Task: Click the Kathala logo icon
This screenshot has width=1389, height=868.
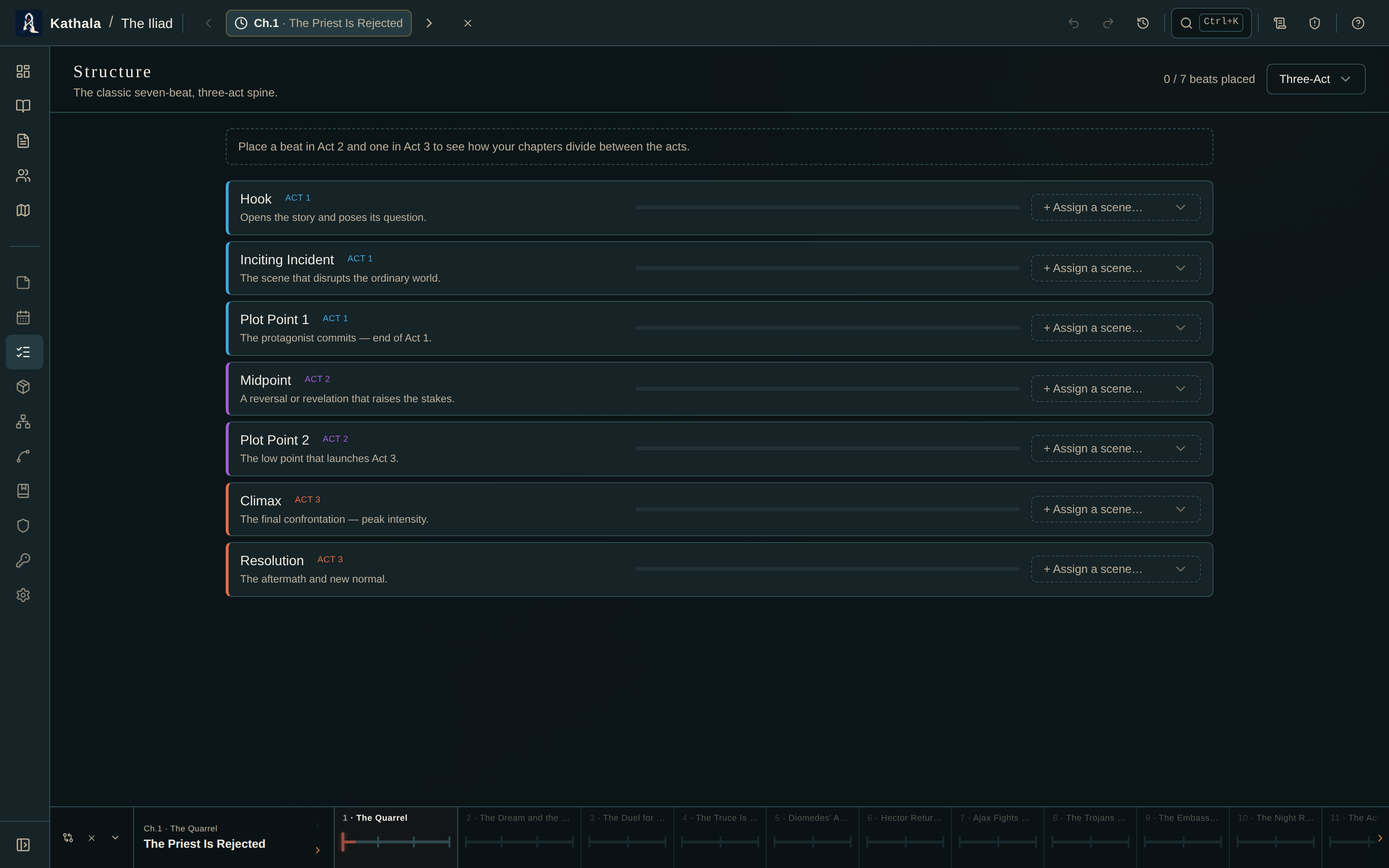Action: pos(29,23)
